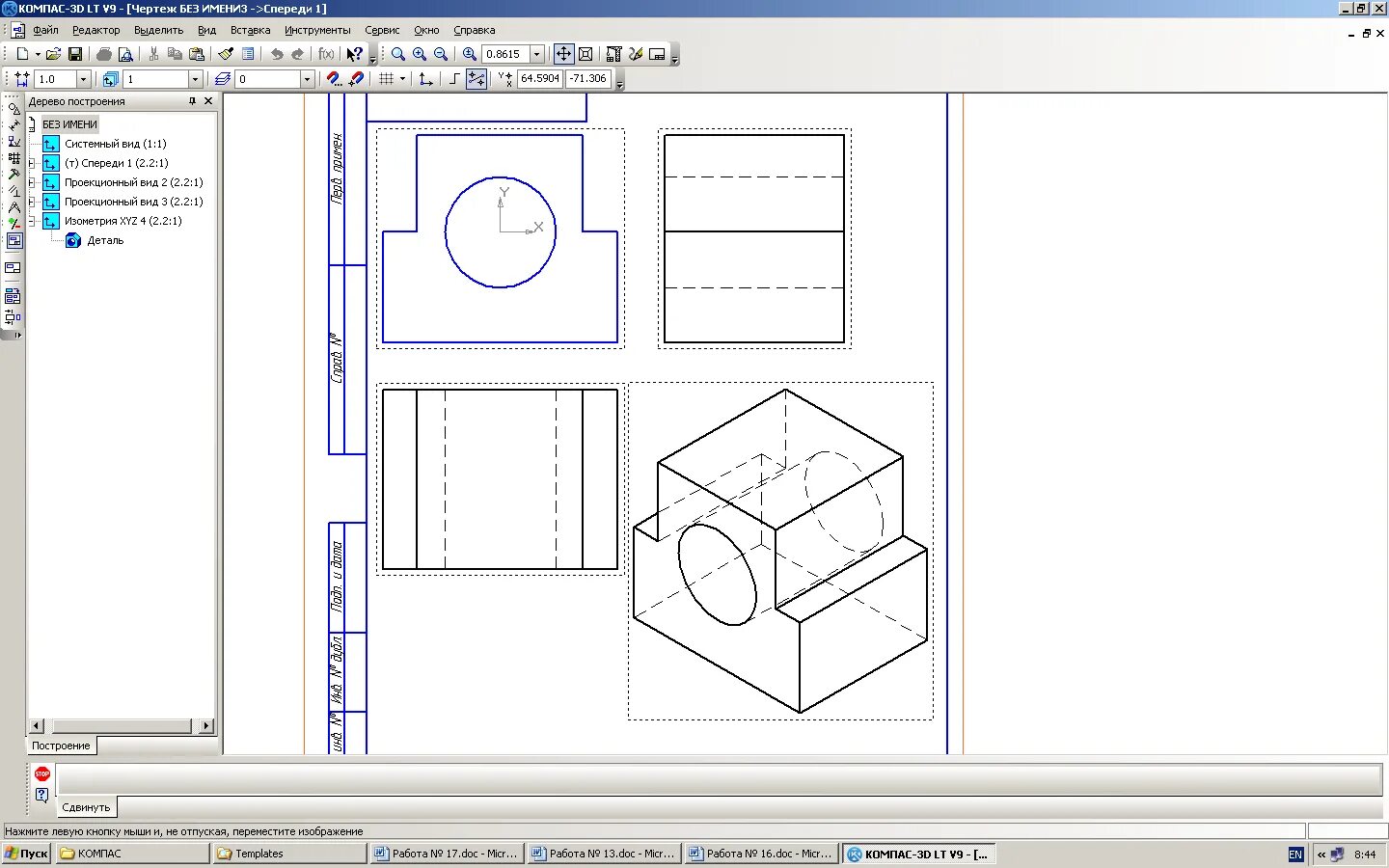Expand the Проекционный вид 2 node
This screenshot has width=1389, height=868.
tap(32, 182)
